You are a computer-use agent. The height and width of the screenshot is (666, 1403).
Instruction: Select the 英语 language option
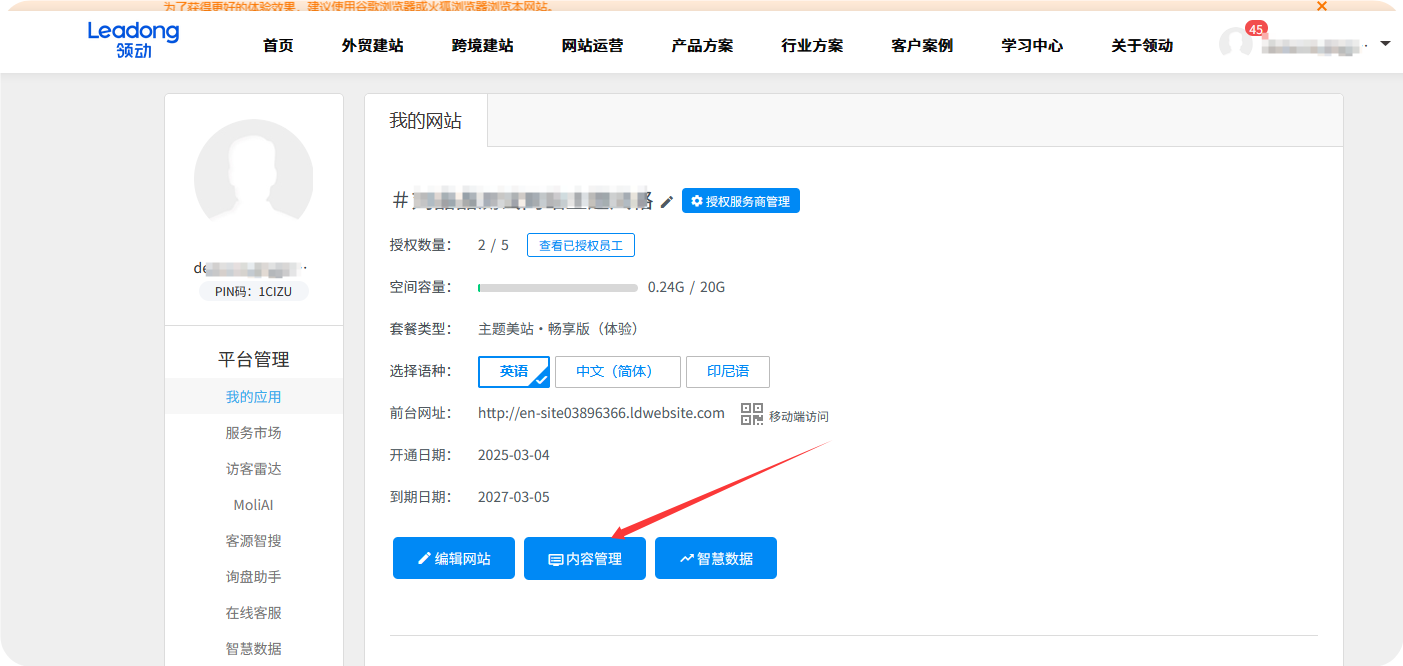514,371
